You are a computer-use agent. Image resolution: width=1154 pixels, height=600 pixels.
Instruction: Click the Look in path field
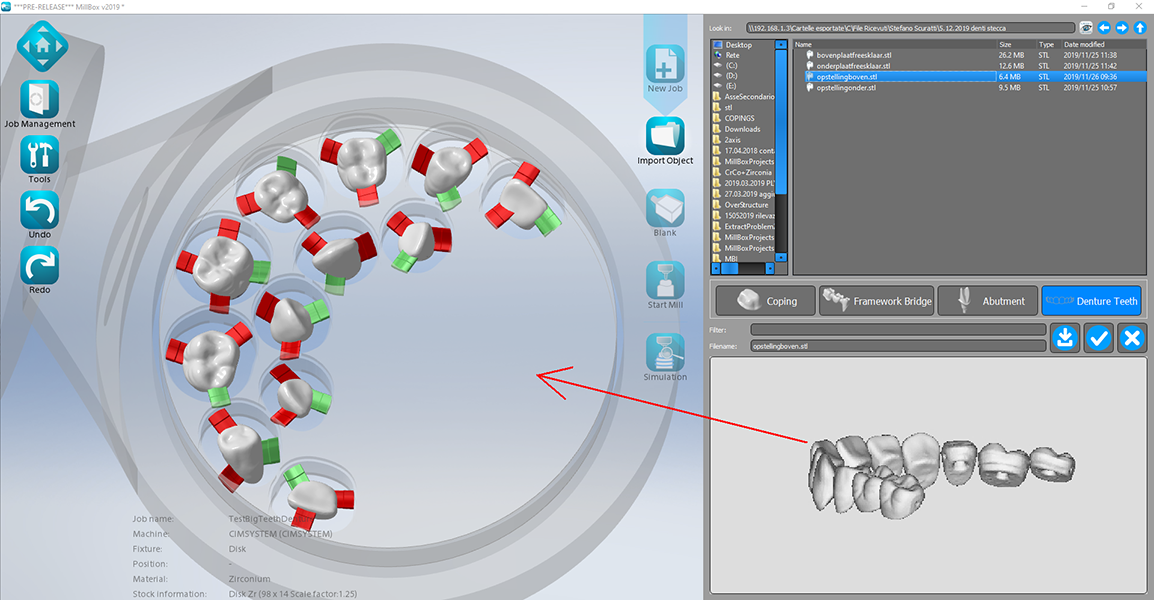[x=910, y=28]
